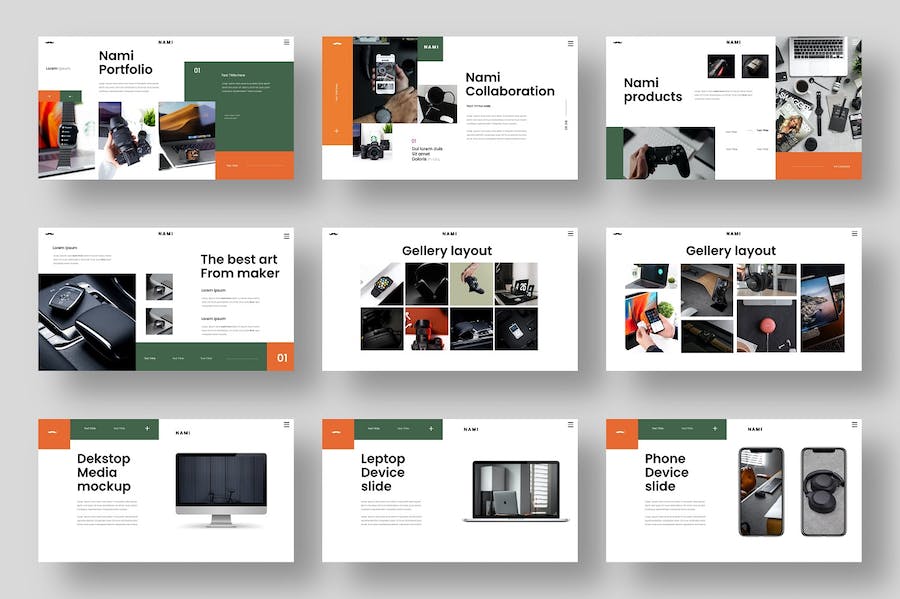900x599 pixels.
Task: Click game controller photo on Nami products slide
Action: [669, 153]
